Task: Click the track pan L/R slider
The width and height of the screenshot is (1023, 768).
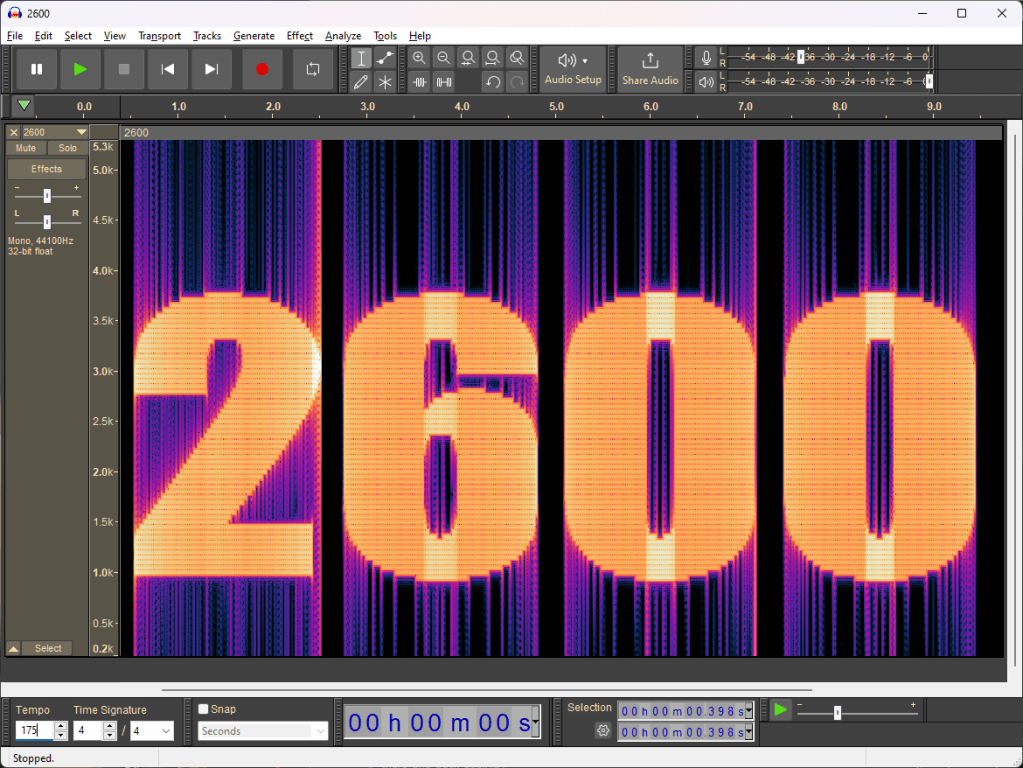Action: [x=47, y=221]
